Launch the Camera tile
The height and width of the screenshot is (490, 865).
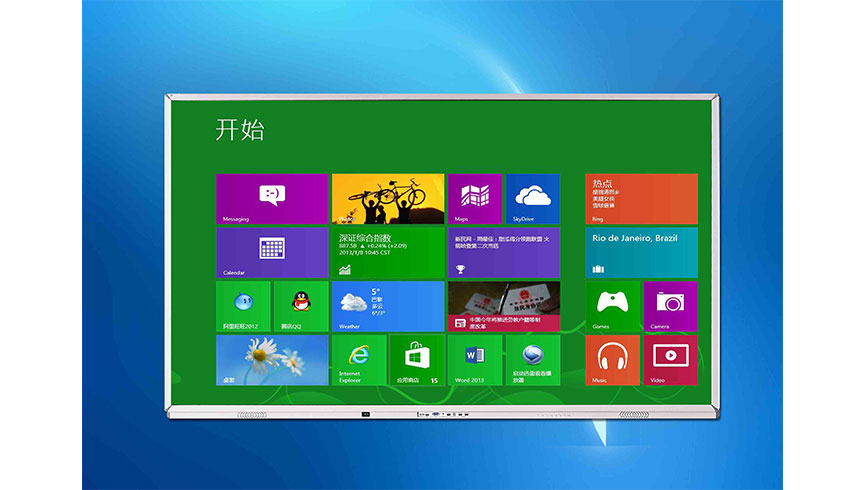(670, 306)
